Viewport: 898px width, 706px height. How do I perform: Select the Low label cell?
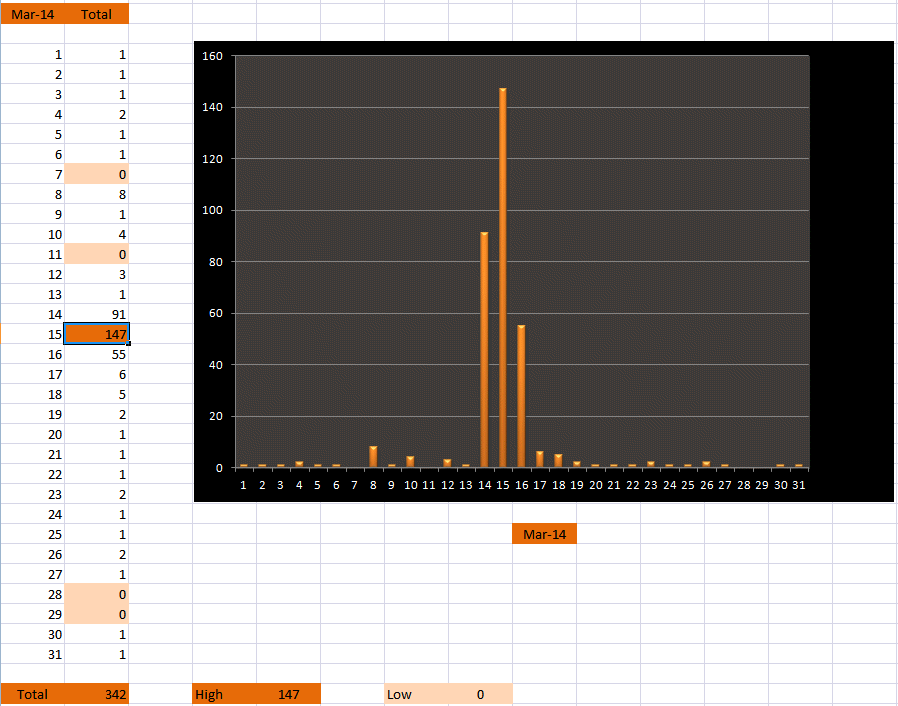pos(416,694)
